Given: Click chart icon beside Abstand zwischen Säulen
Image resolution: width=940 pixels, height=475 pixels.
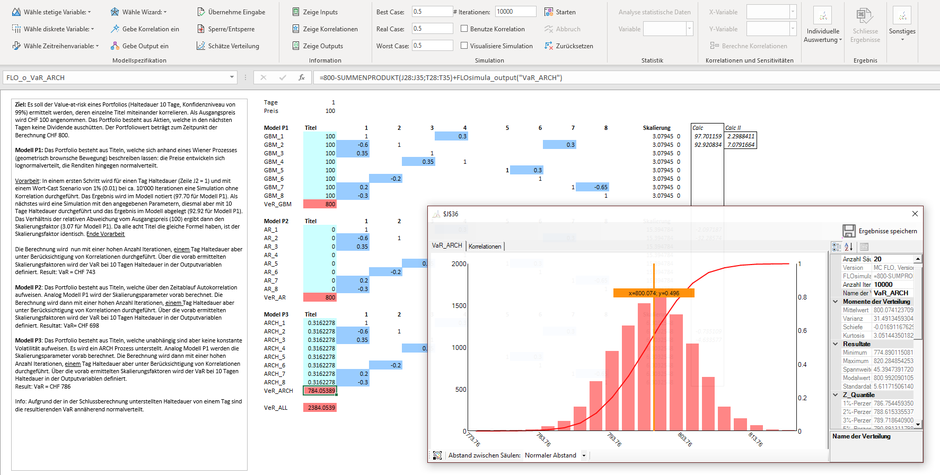Looking at the screenshot, I should tap(438, 455).
